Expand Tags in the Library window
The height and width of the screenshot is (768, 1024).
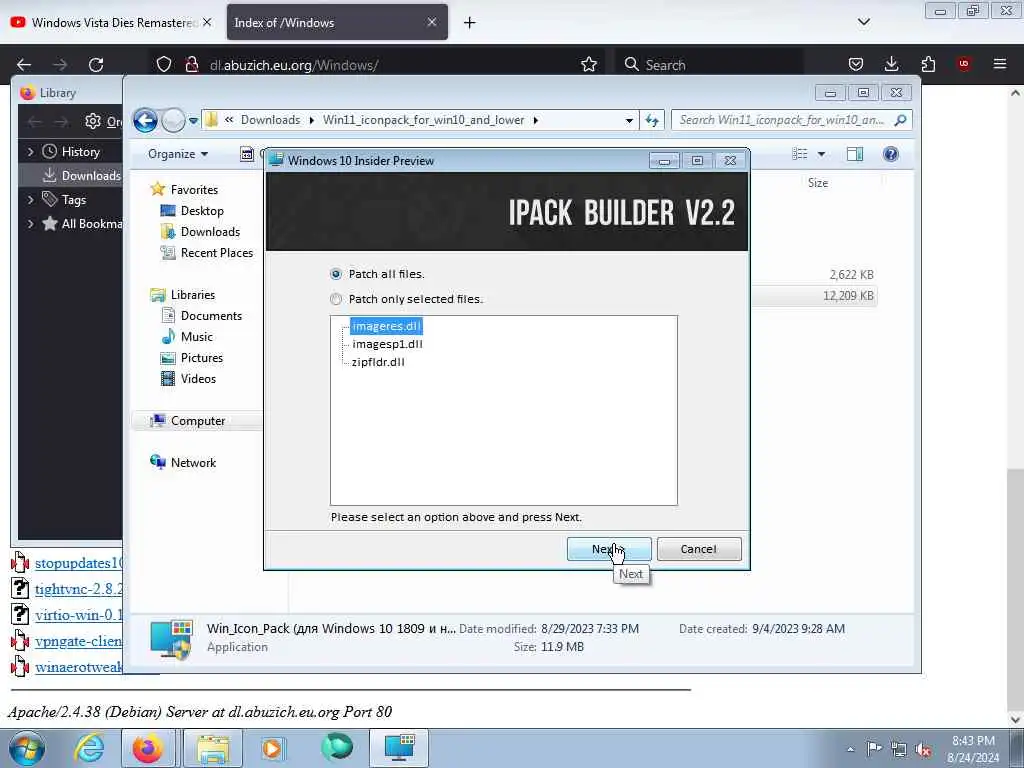click(31, 199)
